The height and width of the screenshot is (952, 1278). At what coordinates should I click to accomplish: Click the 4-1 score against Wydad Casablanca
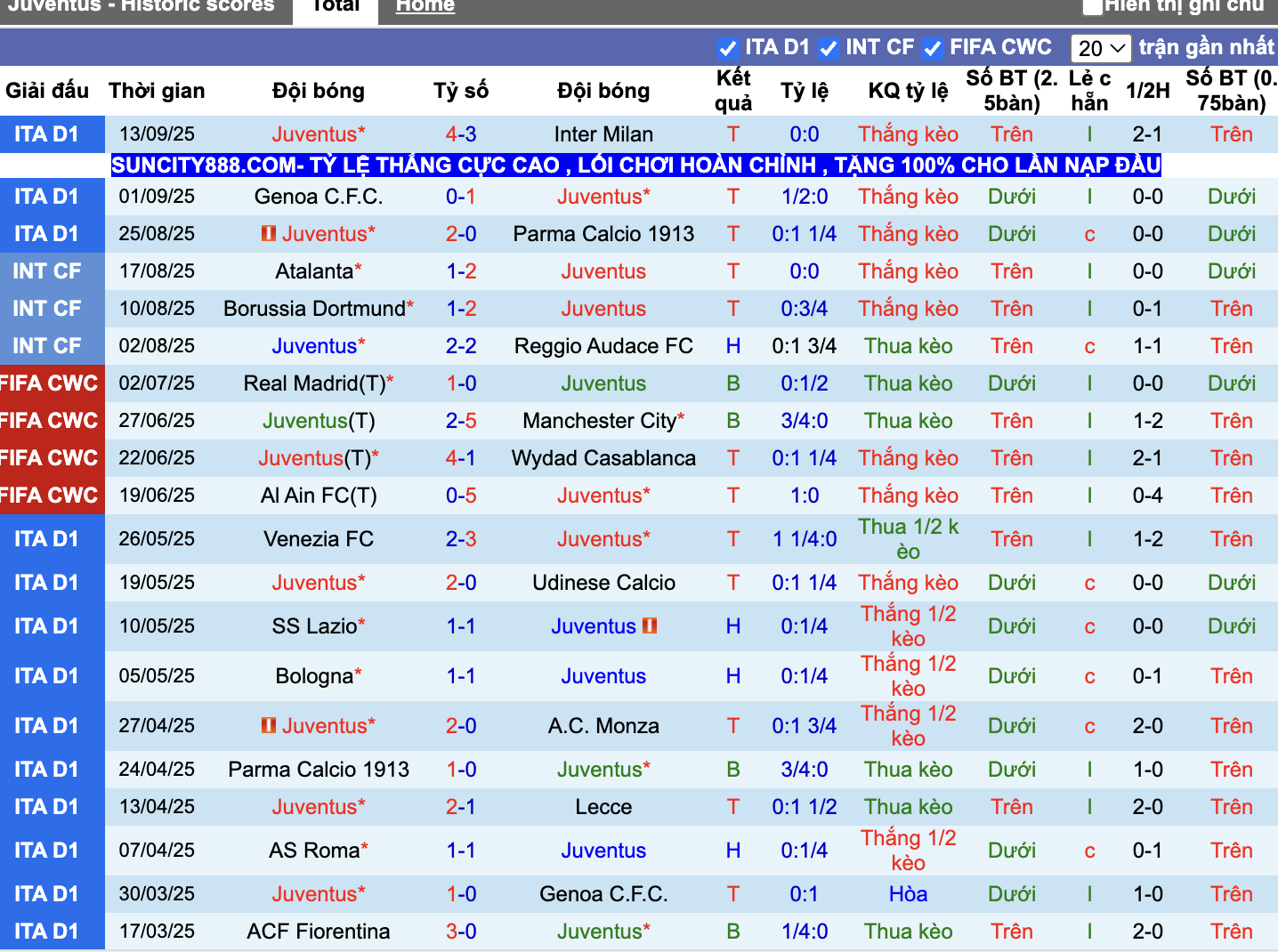pos(461,458)
